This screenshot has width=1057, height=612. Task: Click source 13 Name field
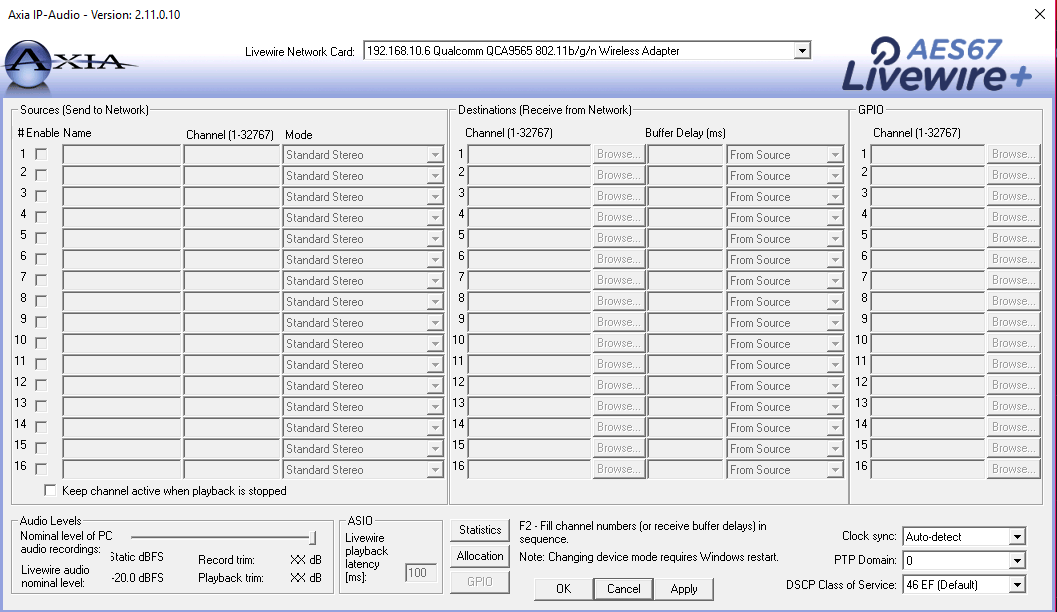(122, 406)
